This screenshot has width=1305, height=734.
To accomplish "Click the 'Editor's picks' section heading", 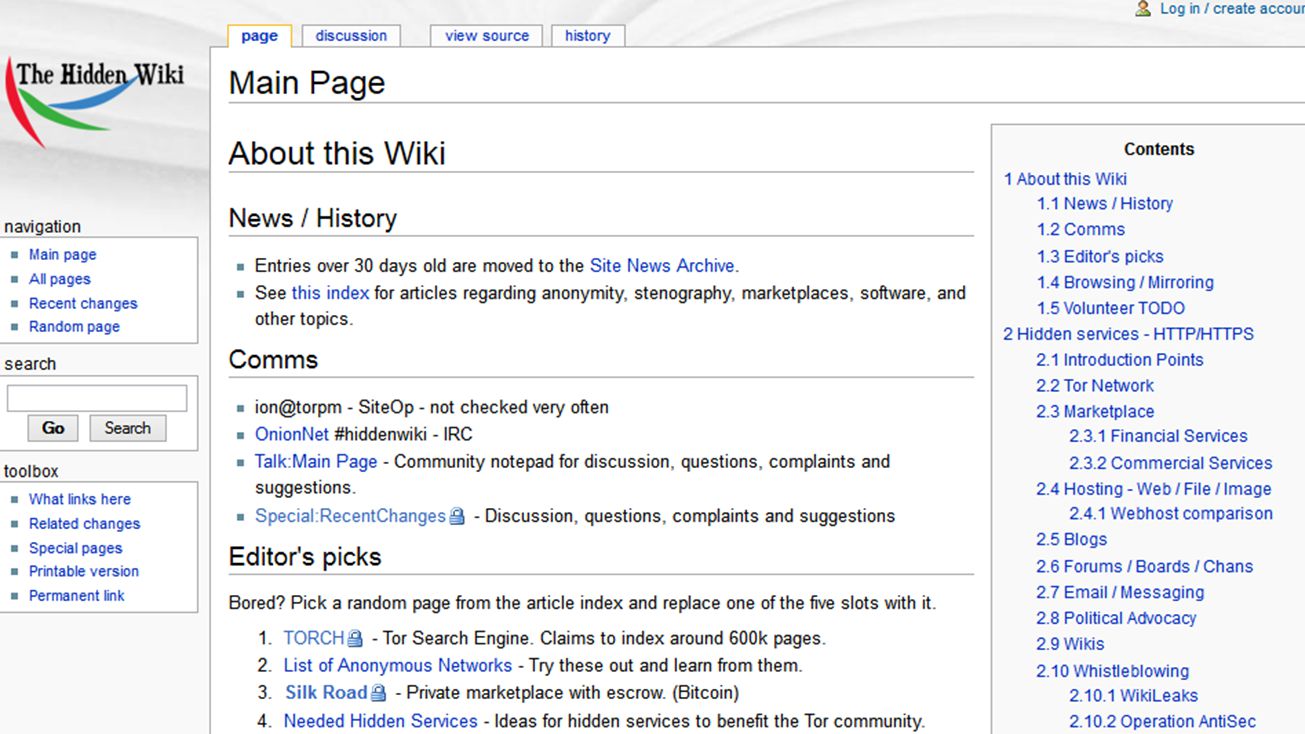I will tap(305, 557).
